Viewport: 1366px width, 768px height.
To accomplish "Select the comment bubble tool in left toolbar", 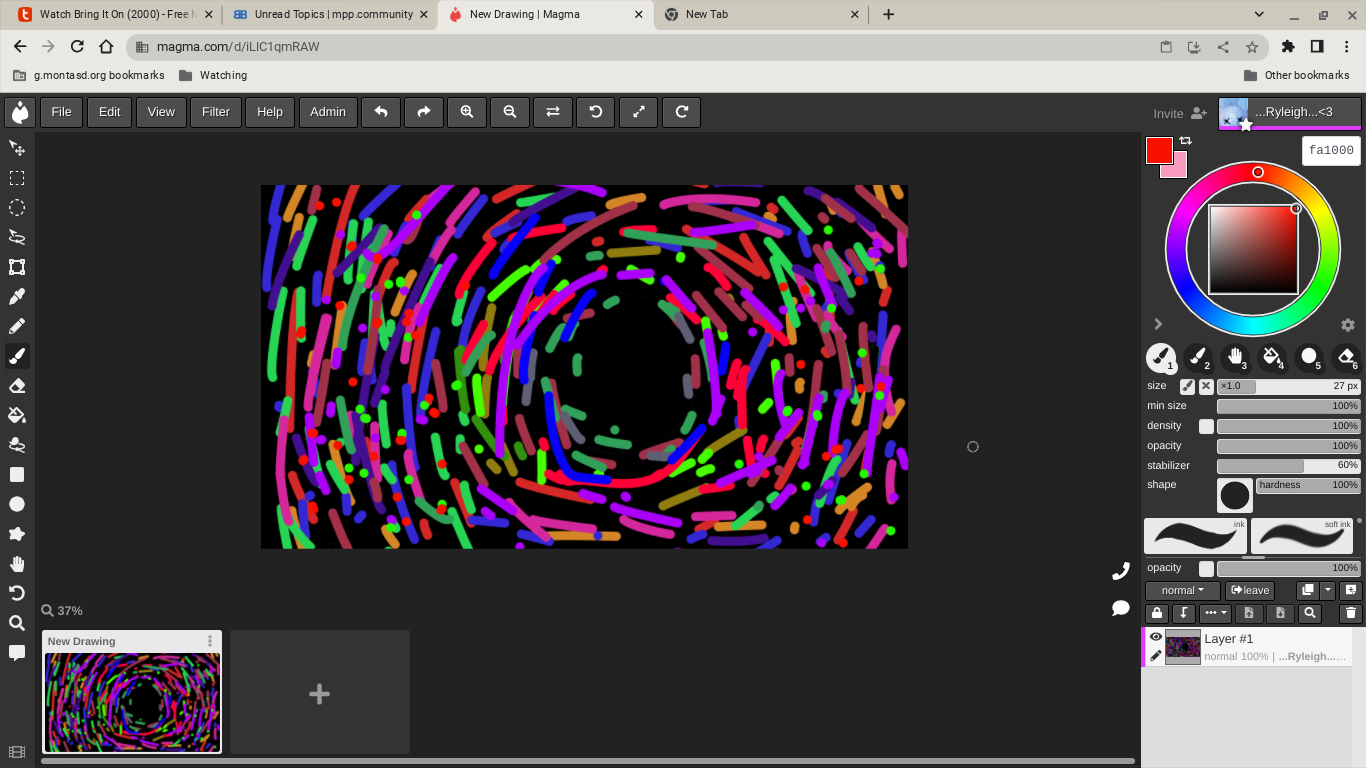I will click(x=17, y=653).
